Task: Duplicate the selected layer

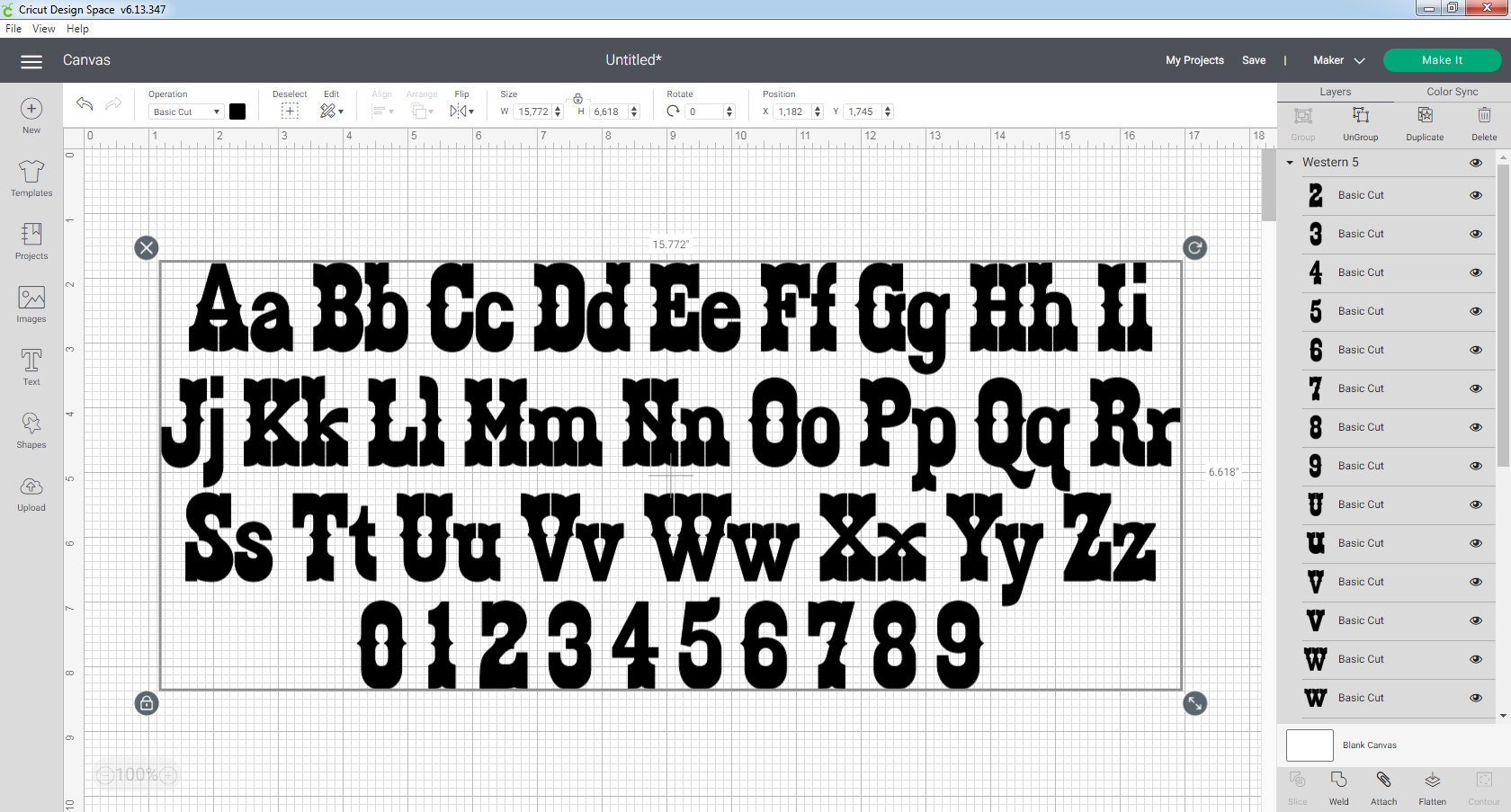Action: click(1425, 122)
